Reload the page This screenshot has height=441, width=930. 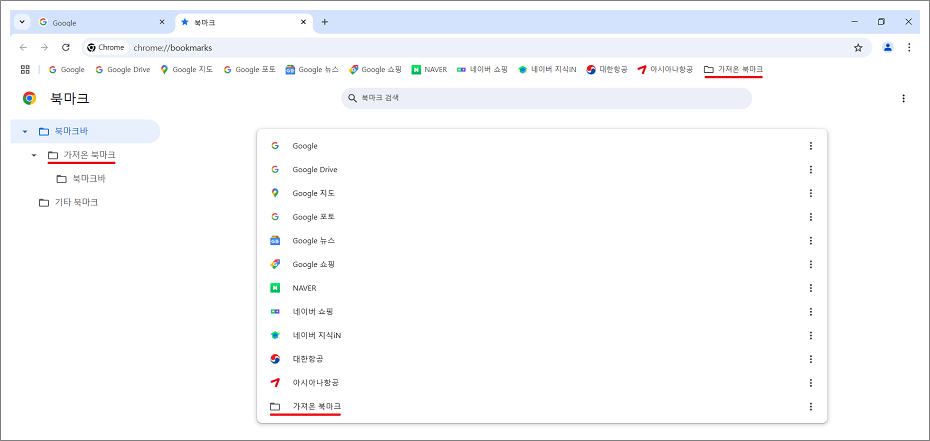coord(66,47)
